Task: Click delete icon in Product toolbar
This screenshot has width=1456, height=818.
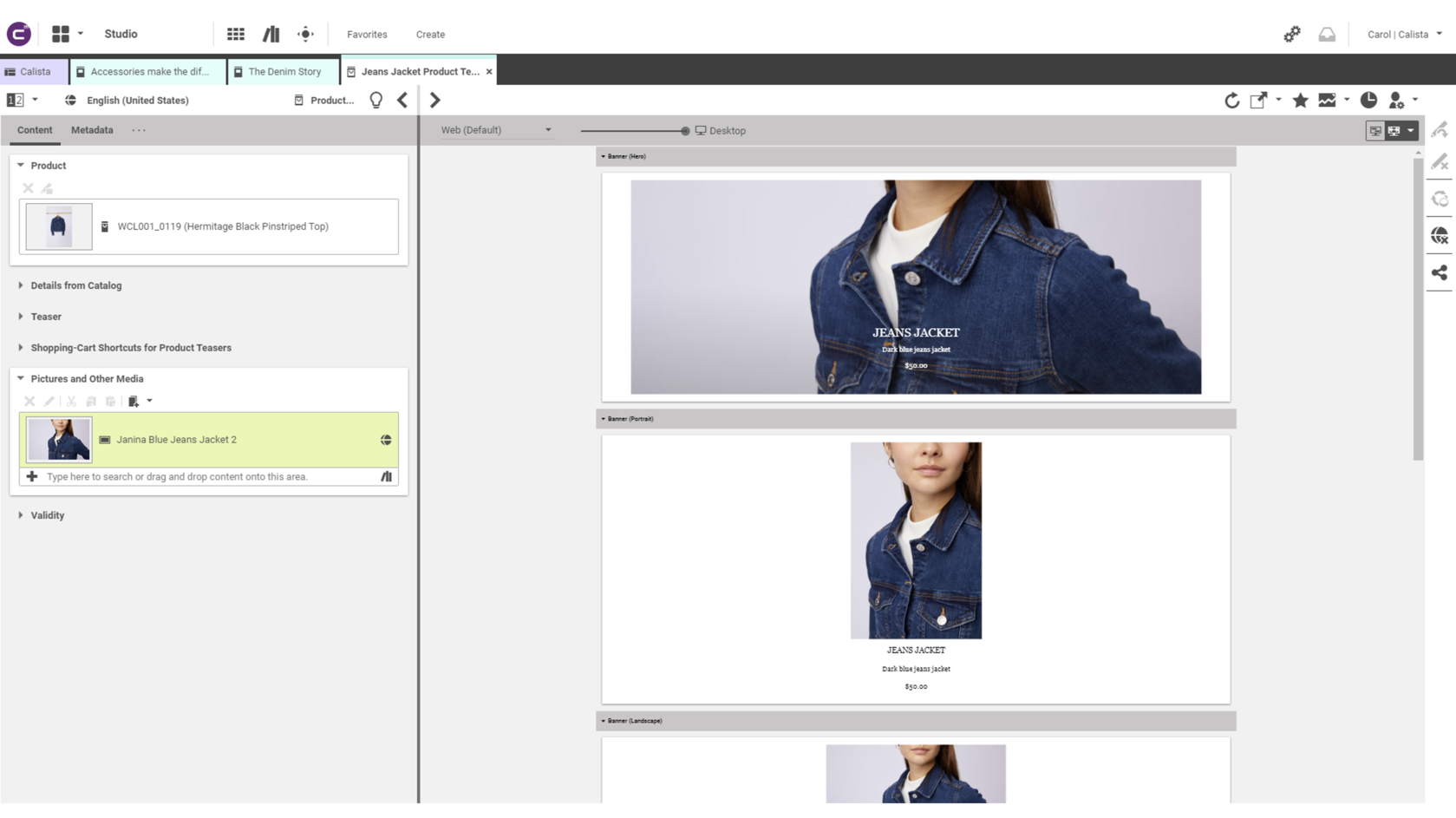Action: (29, 188)
